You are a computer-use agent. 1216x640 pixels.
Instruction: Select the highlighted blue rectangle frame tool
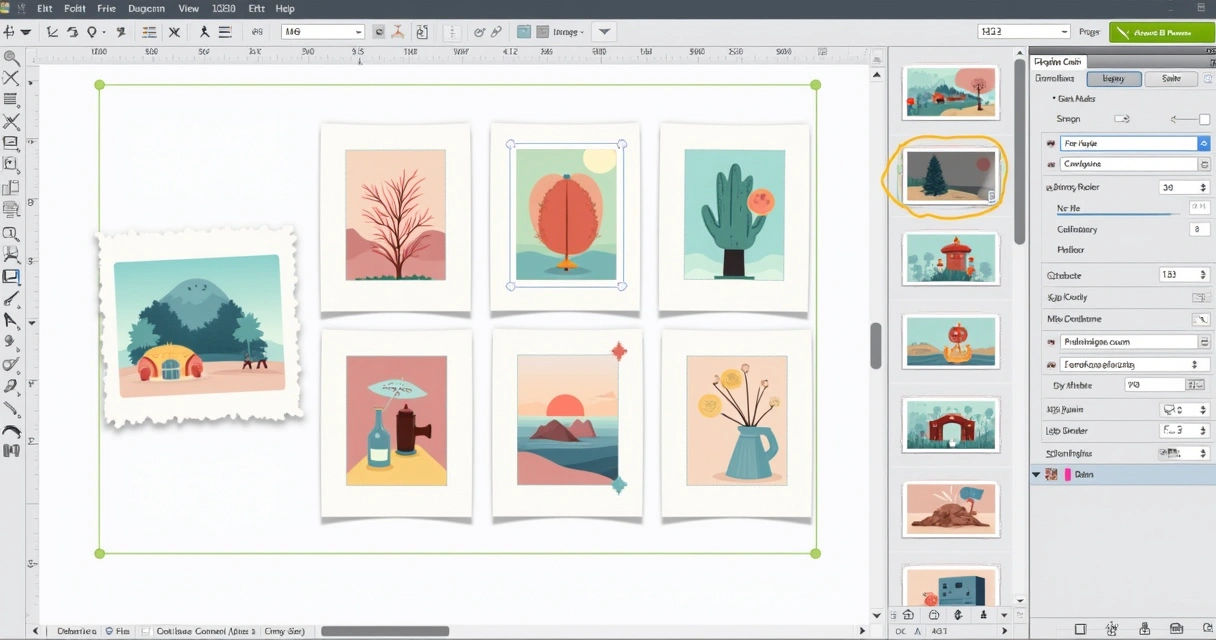point(11,277)
